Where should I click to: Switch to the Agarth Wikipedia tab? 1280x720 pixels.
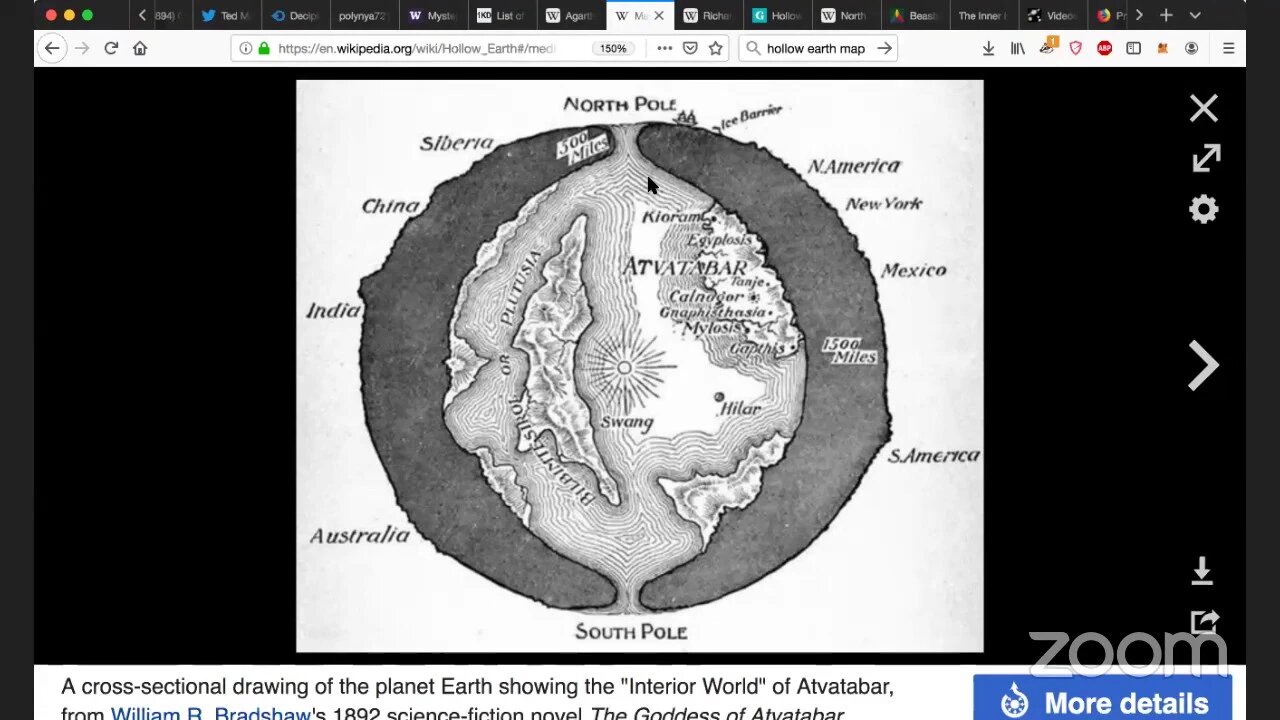point(572,15)
